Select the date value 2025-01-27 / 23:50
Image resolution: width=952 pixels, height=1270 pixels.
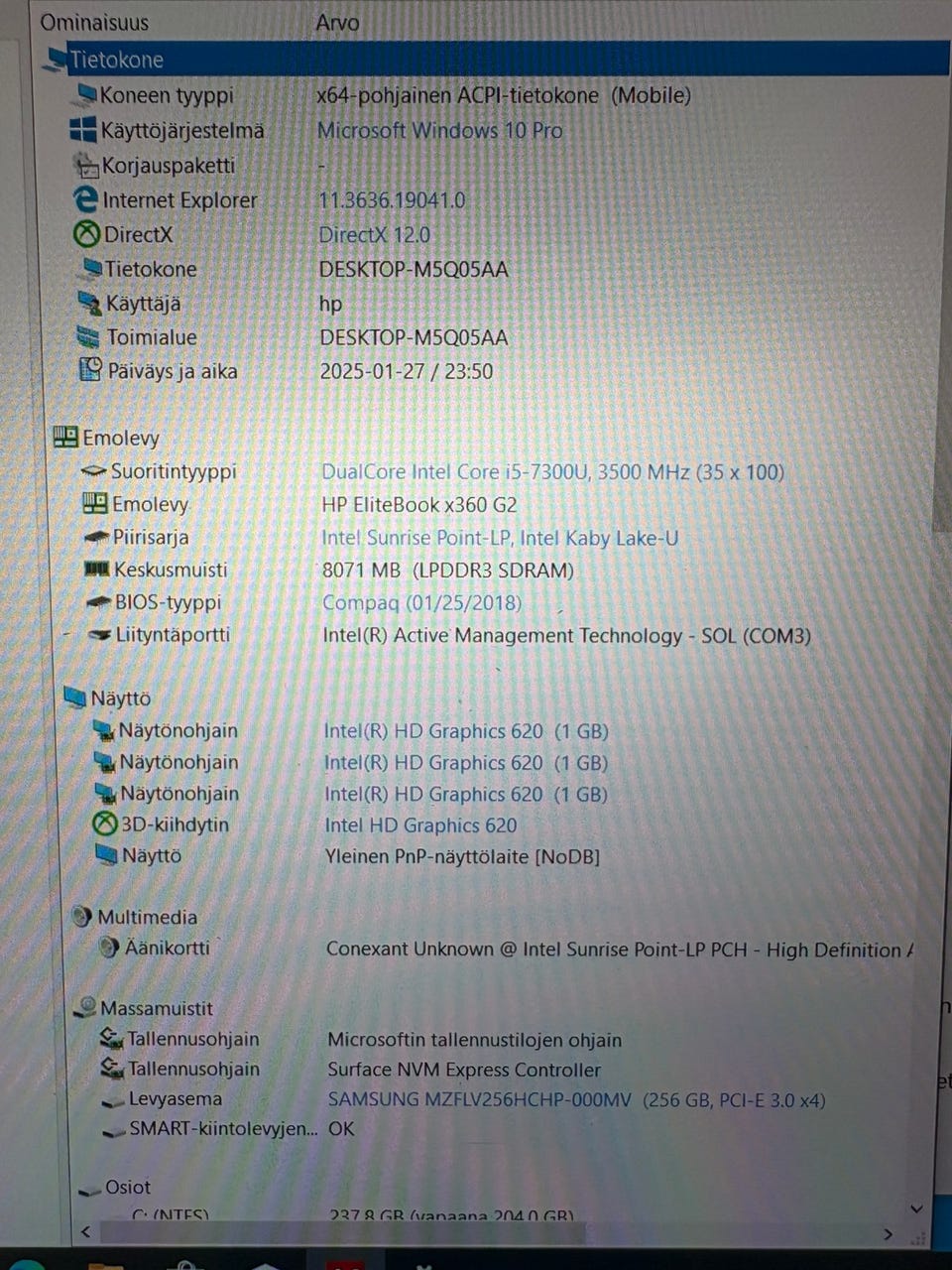(x=406, y=371)
